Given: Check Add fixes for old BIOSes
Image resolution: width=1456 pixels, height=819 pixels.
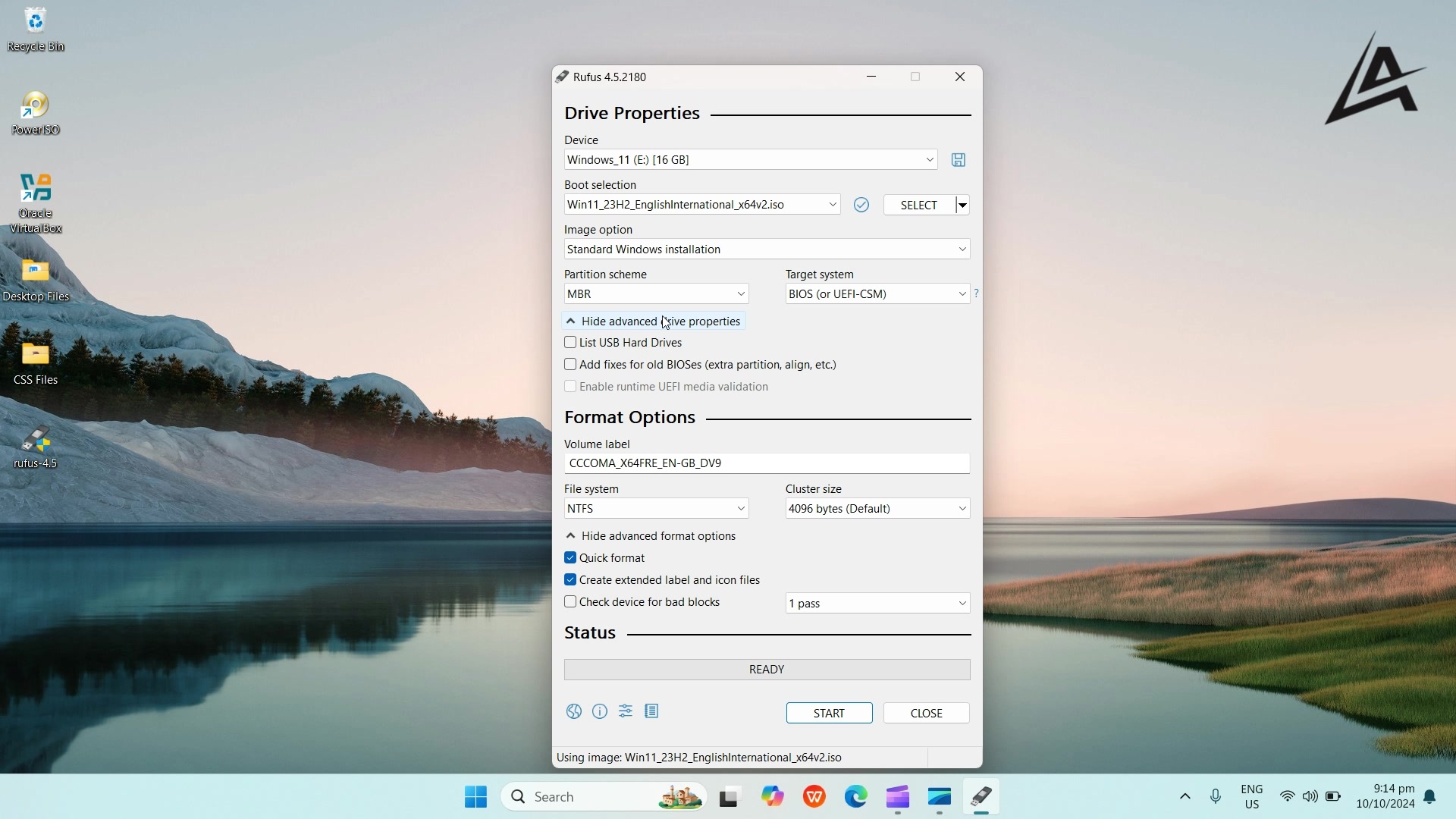Looking at the screenshot, I should [570, 365].
